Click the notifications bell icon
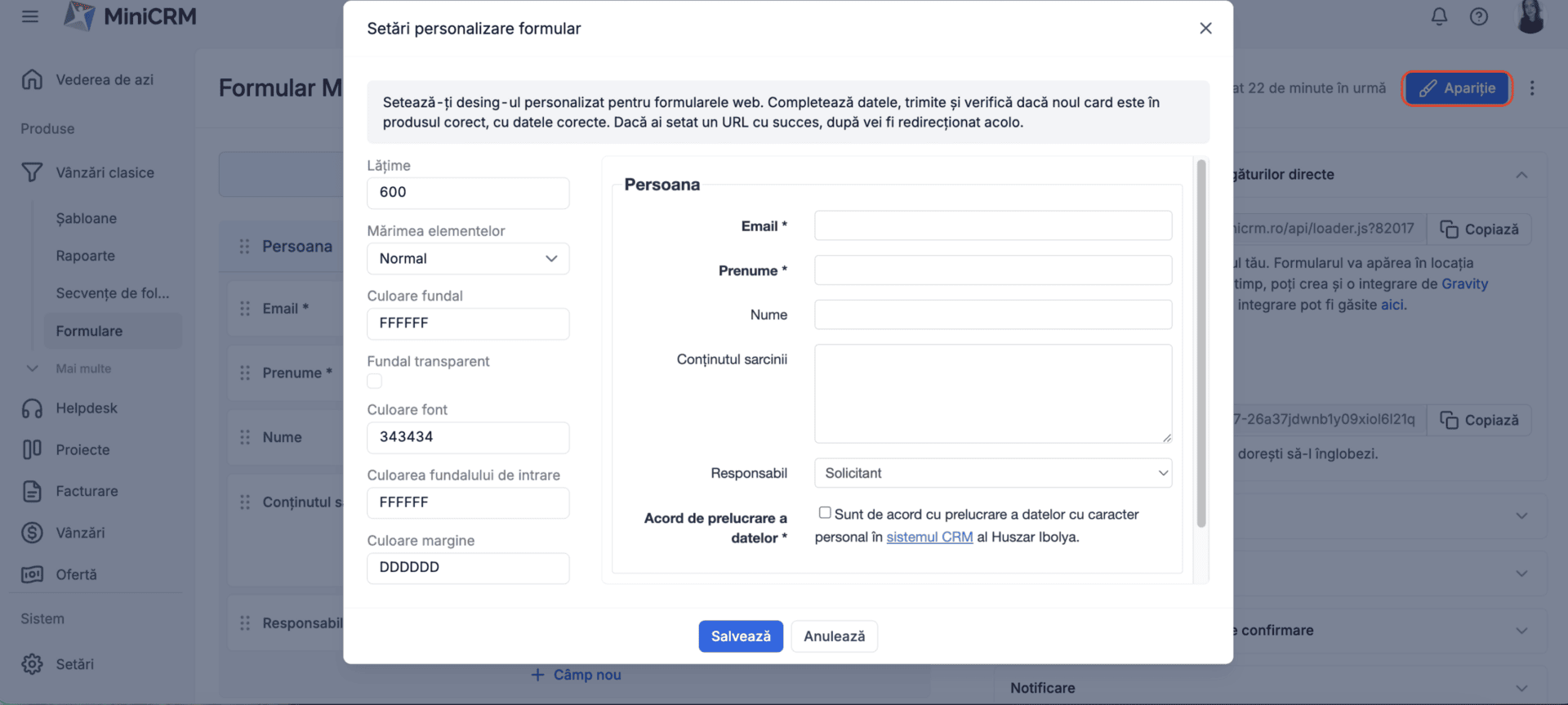Screen dimensions: 1568x705 (x=1439, y=16)
